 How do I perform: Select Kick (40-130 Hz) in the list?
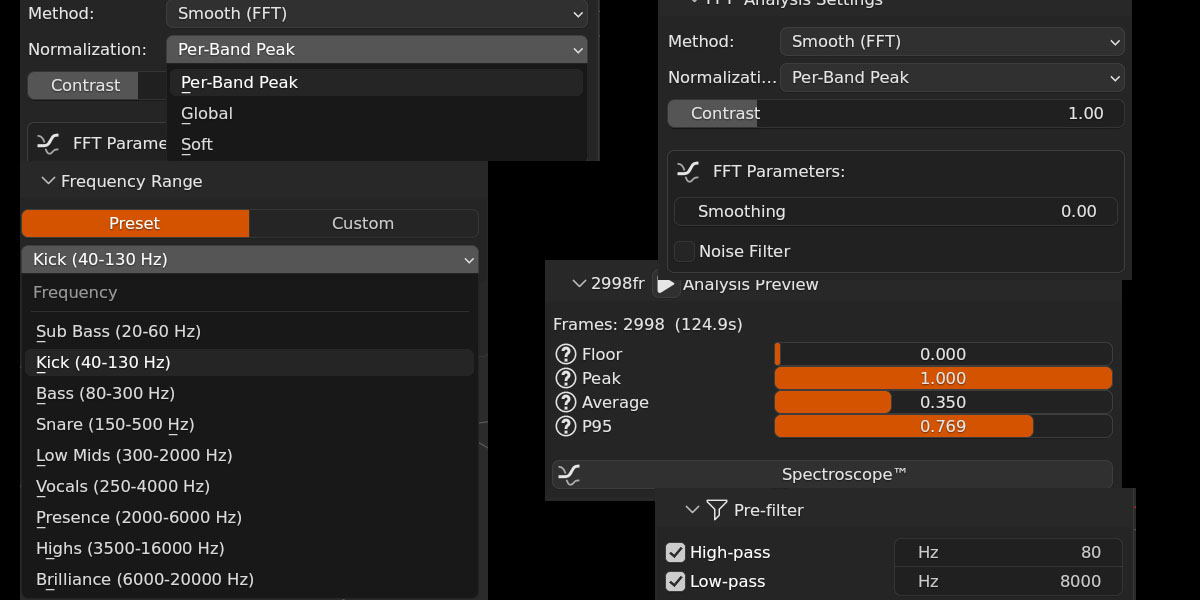250,362
